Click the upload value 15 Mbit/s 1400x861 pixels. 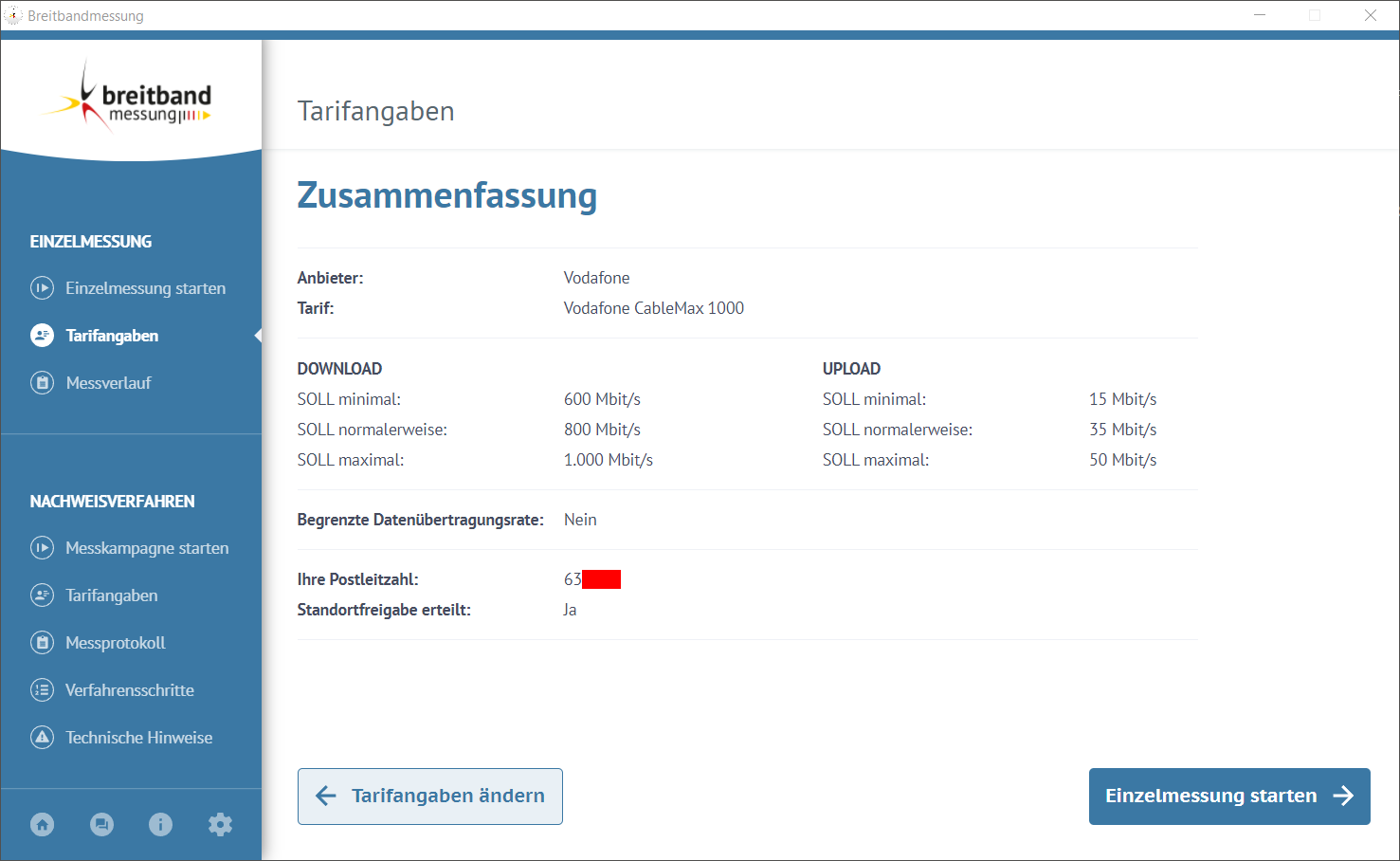(x=1122, y=399)
